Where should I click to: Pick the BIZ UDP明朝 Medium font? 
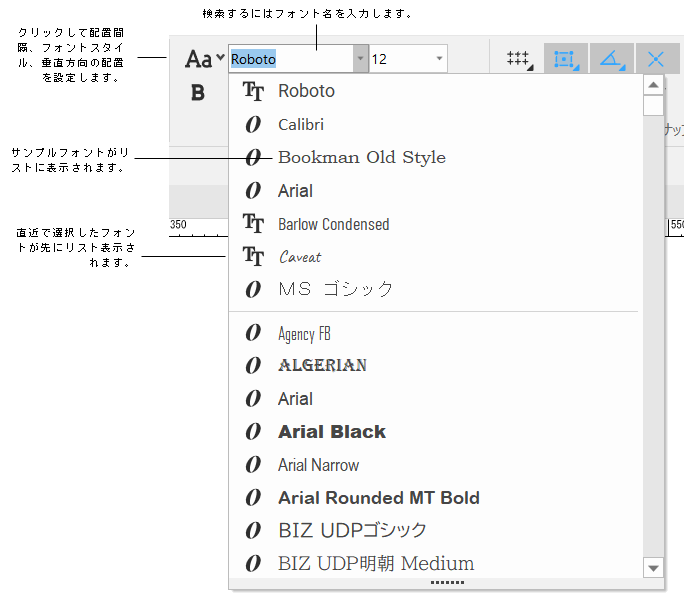click(x=375, y=564)
